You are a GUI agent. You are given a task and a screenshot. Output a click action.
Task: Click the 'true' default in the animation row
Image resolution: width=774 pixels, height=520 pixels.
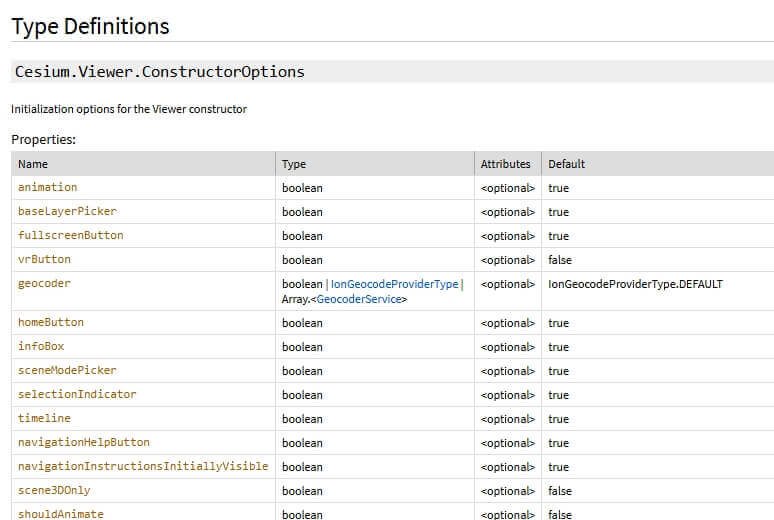pos(558,188)
